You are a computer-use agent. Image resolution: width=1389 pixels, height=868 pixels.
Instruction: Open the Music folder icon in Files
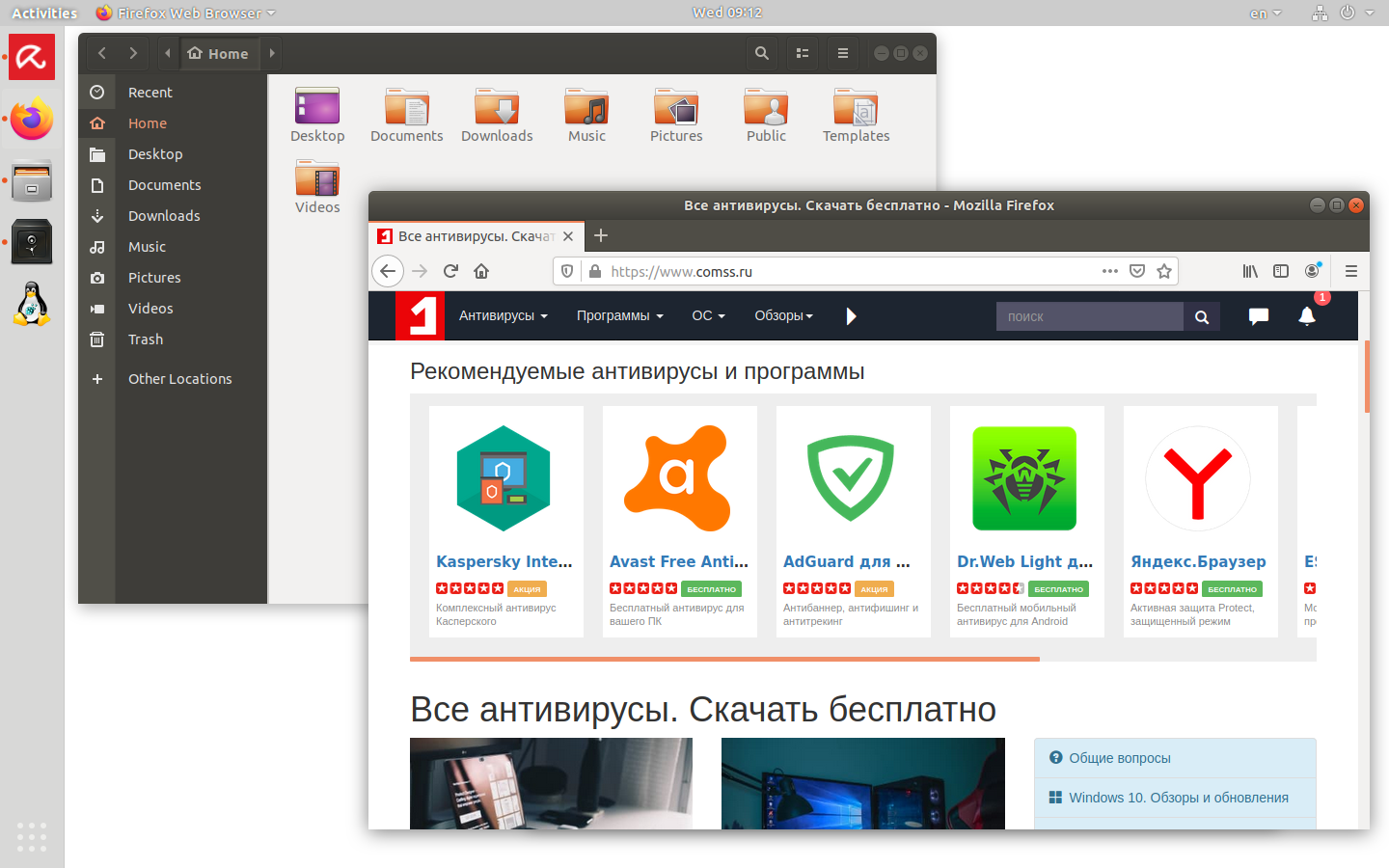(x=586, y=116)
